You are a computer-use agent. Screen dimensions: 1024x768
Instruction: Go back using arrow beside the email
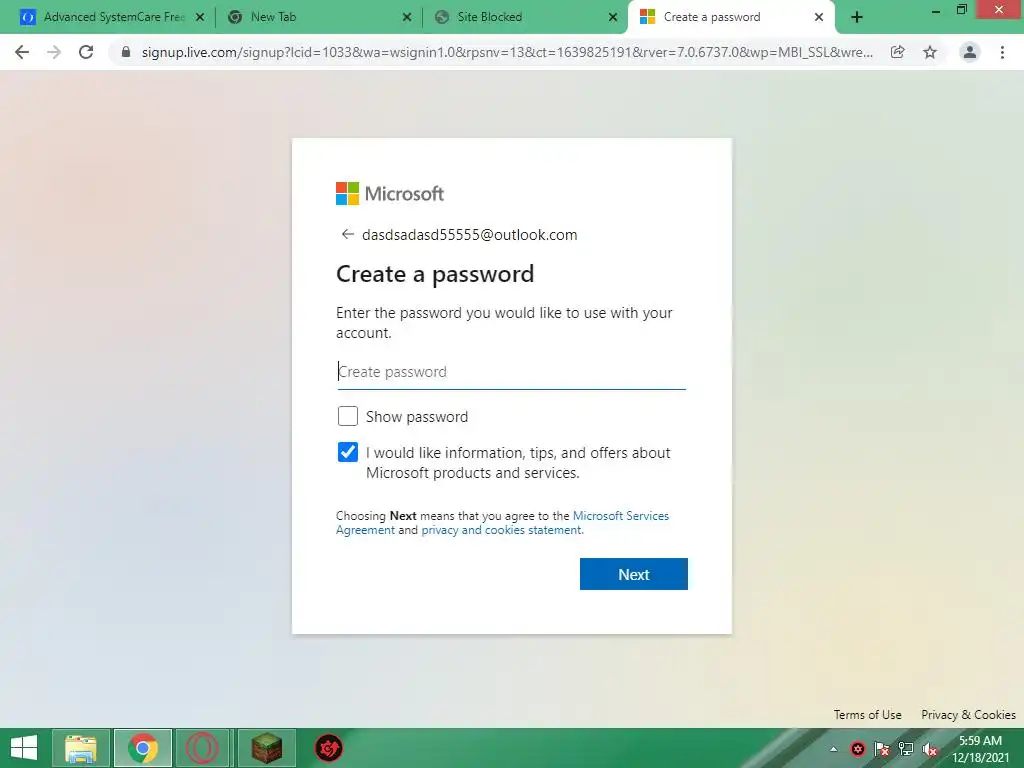tap(347, 234)
